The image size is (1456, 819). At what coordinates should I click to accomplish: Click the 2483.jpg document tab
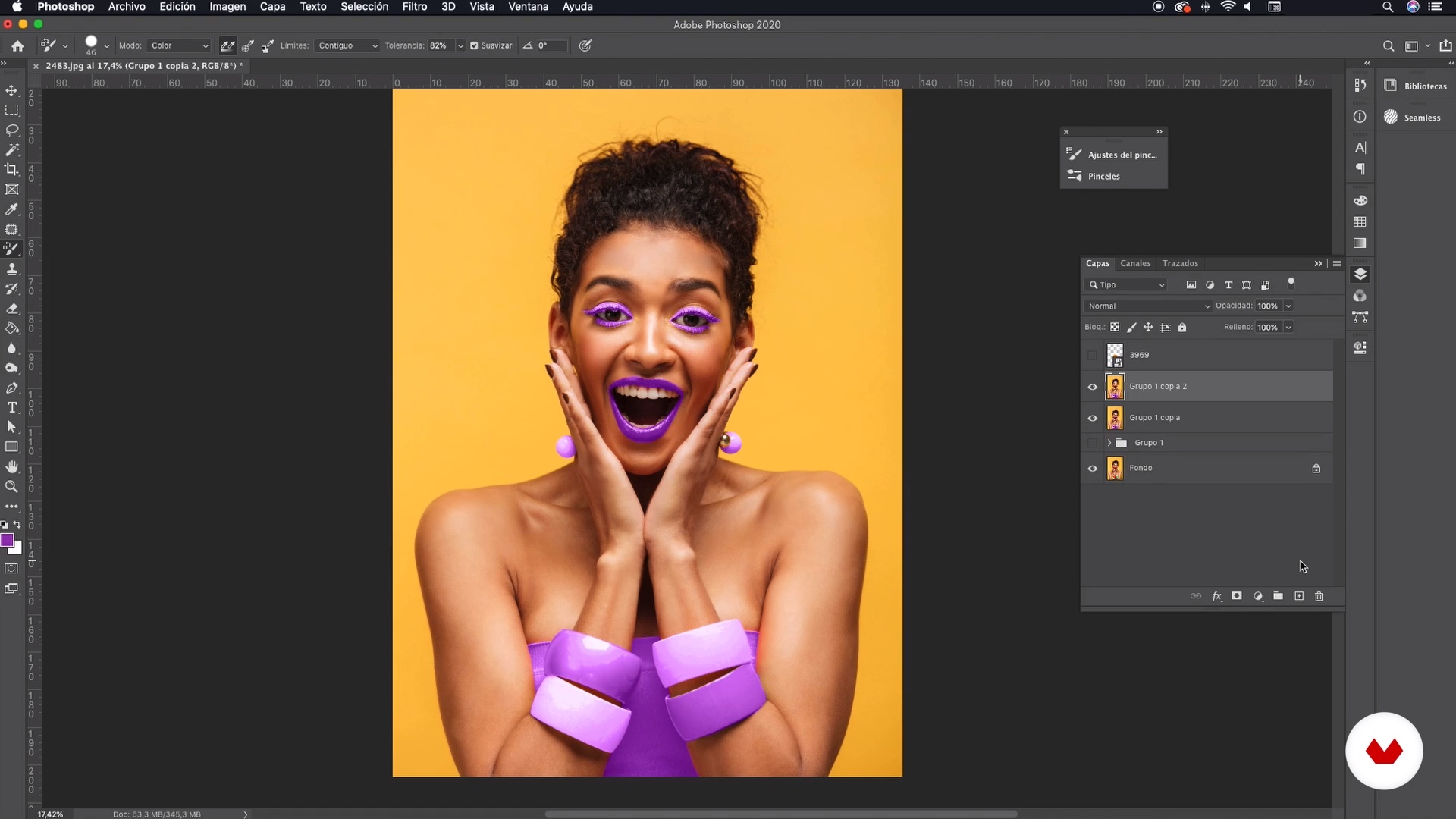144,66
